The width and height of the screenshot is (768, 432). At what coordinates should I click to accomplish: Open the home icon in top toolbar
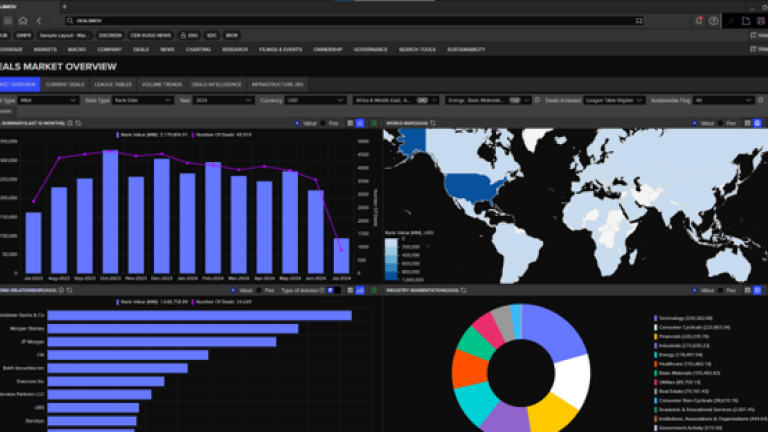[23, 20]
